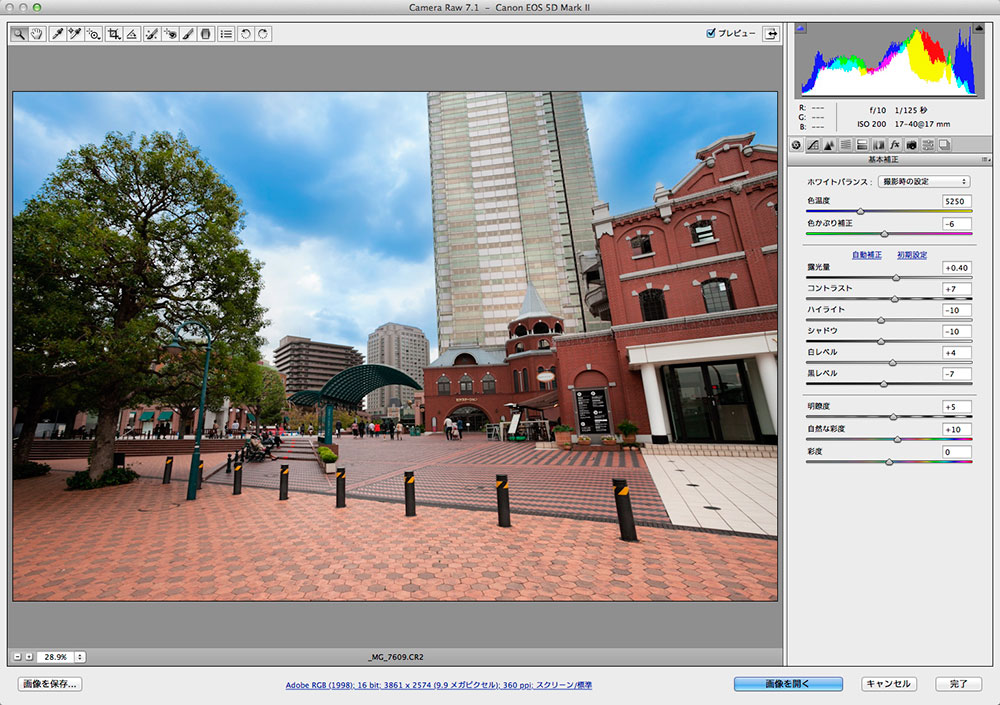Adjust the 色かぶり補正 slider

click(885, 234)
